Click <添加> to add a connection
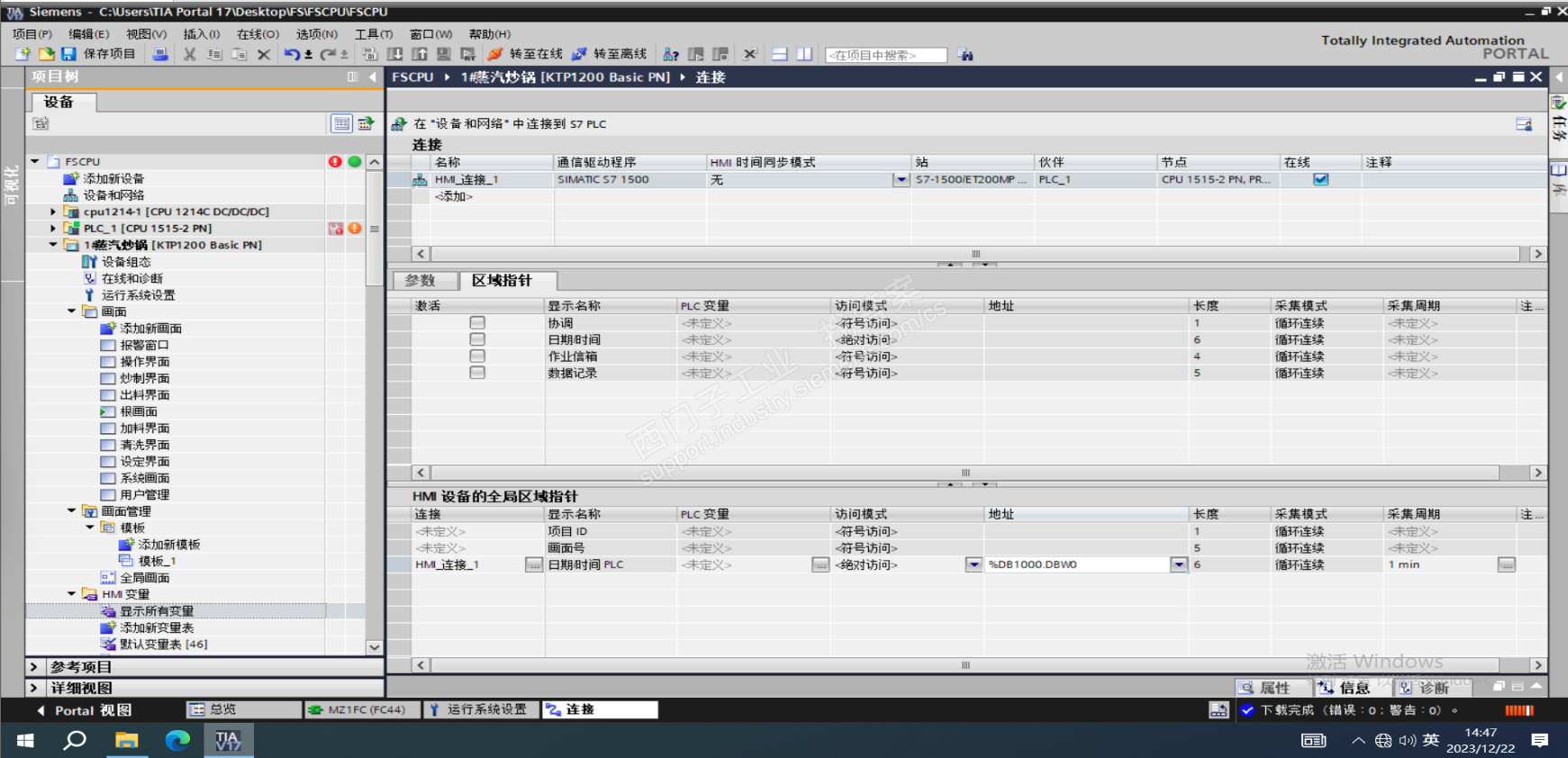This screenshot has height=758, width=1568. point(454,196)
